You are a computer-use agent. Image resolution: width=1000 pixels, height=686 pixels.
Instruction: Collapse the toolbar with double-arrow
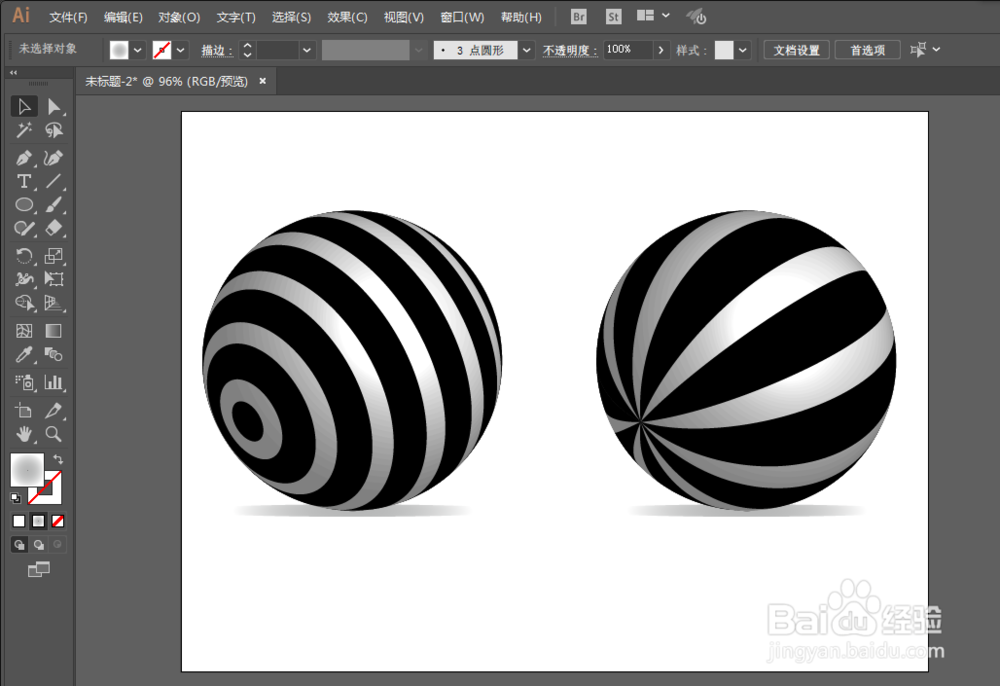tap(13, 73)
